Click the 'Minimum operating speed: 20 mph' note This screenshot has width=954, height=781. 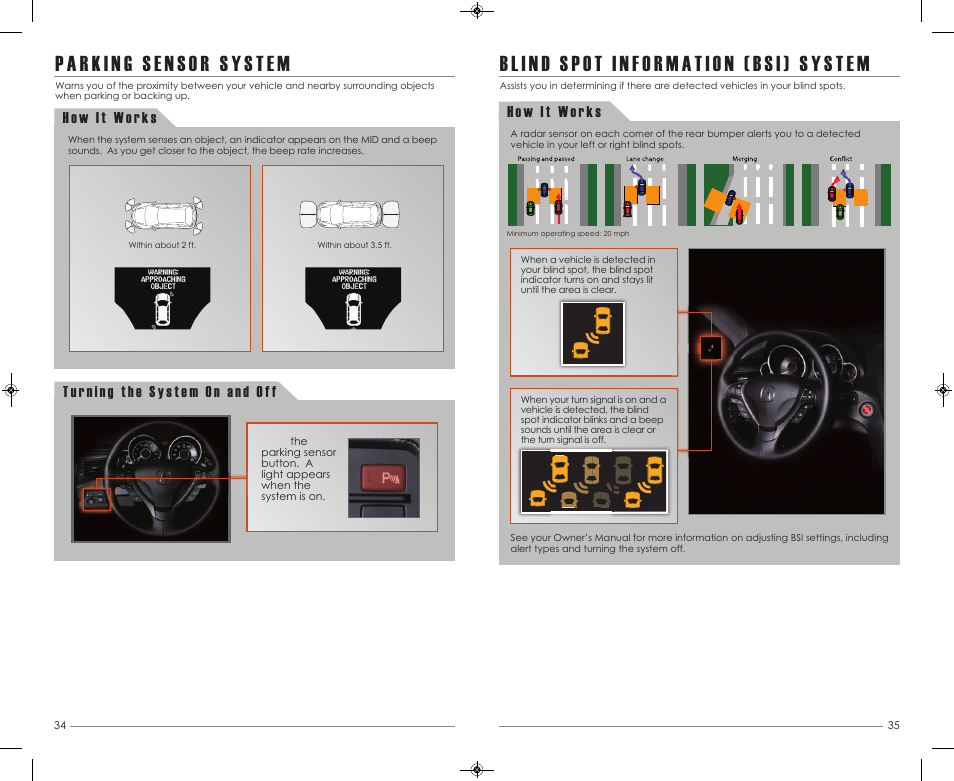pos(568,234)
